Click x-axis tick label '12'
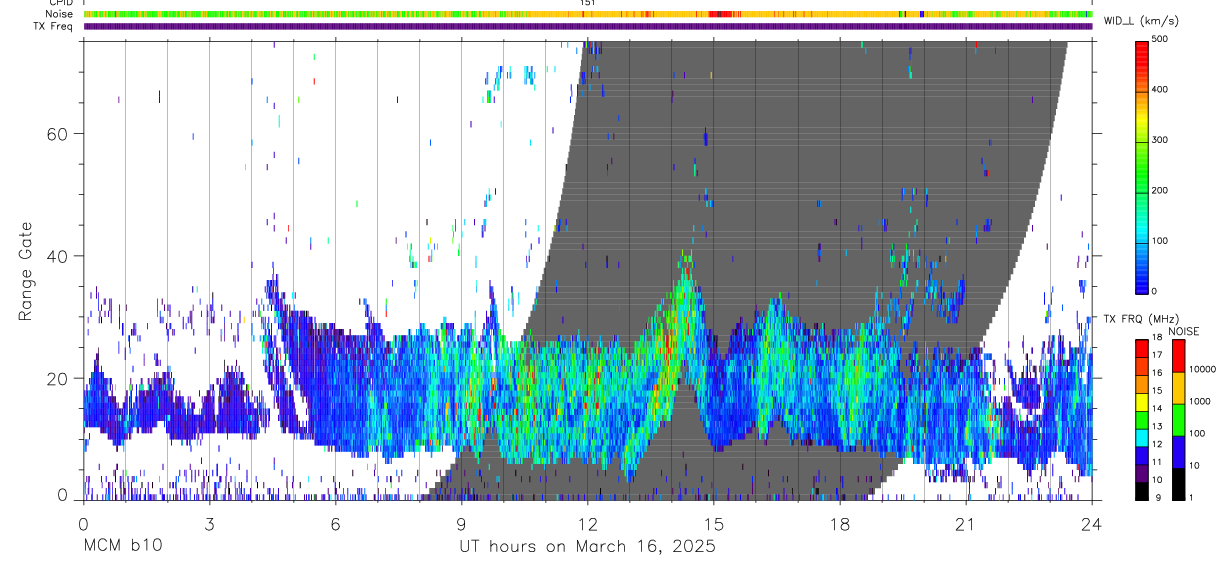Viewport: 1228px width, 567px height. coord(588,523)
